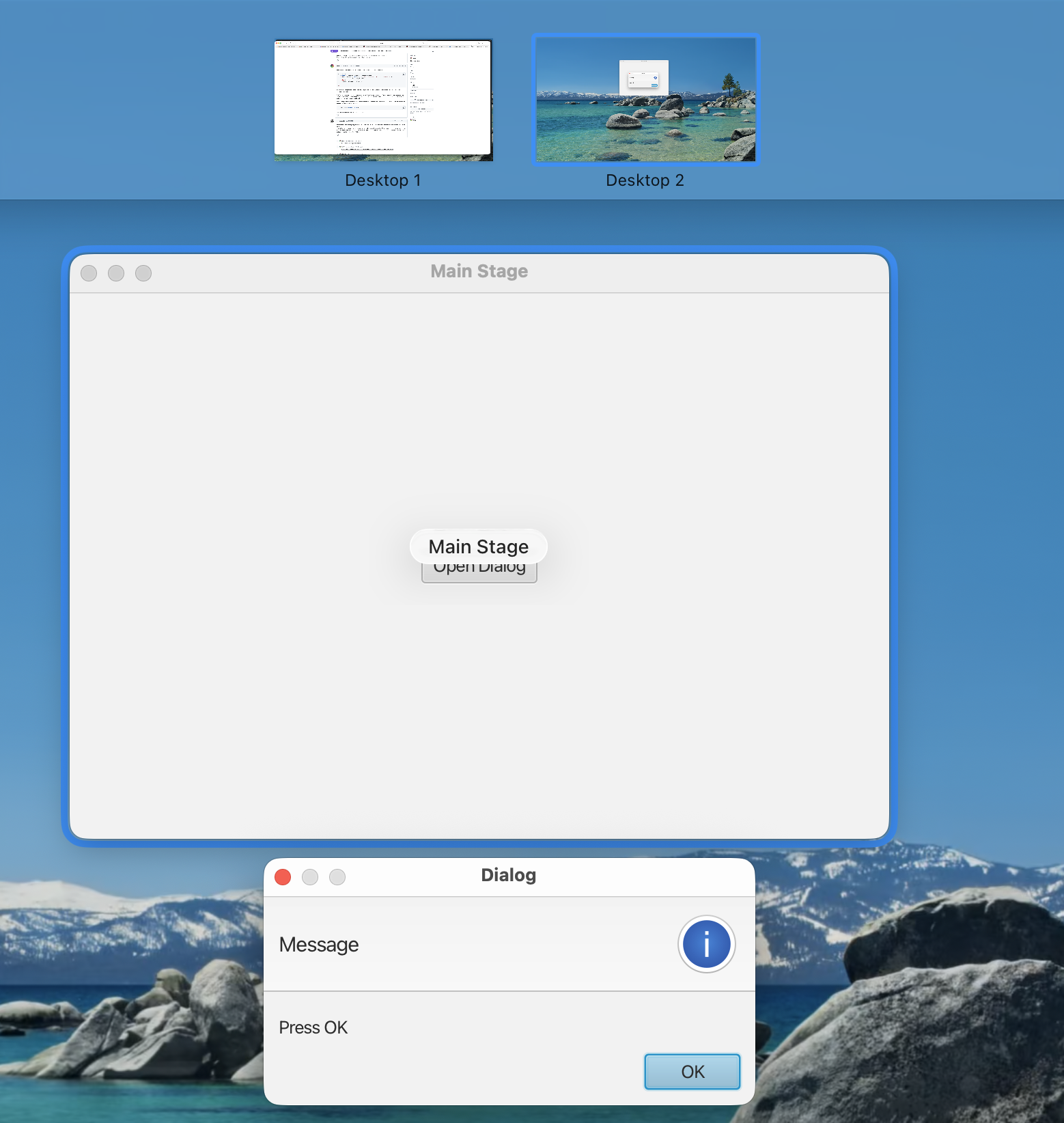Click the Message header text in Dialog
The height and width of the screenshot is (1123, 1064).
(x=319, y=945)
